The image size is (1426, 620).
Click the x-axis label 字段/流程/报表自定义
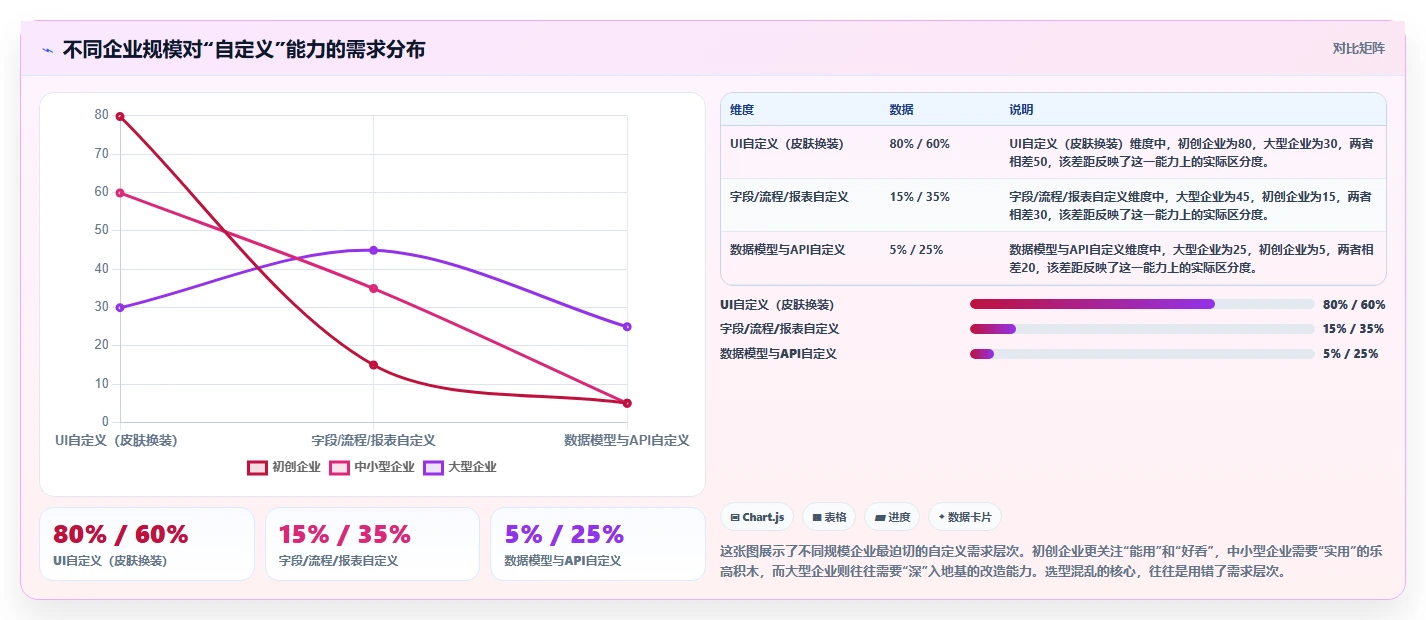(373, 440)
